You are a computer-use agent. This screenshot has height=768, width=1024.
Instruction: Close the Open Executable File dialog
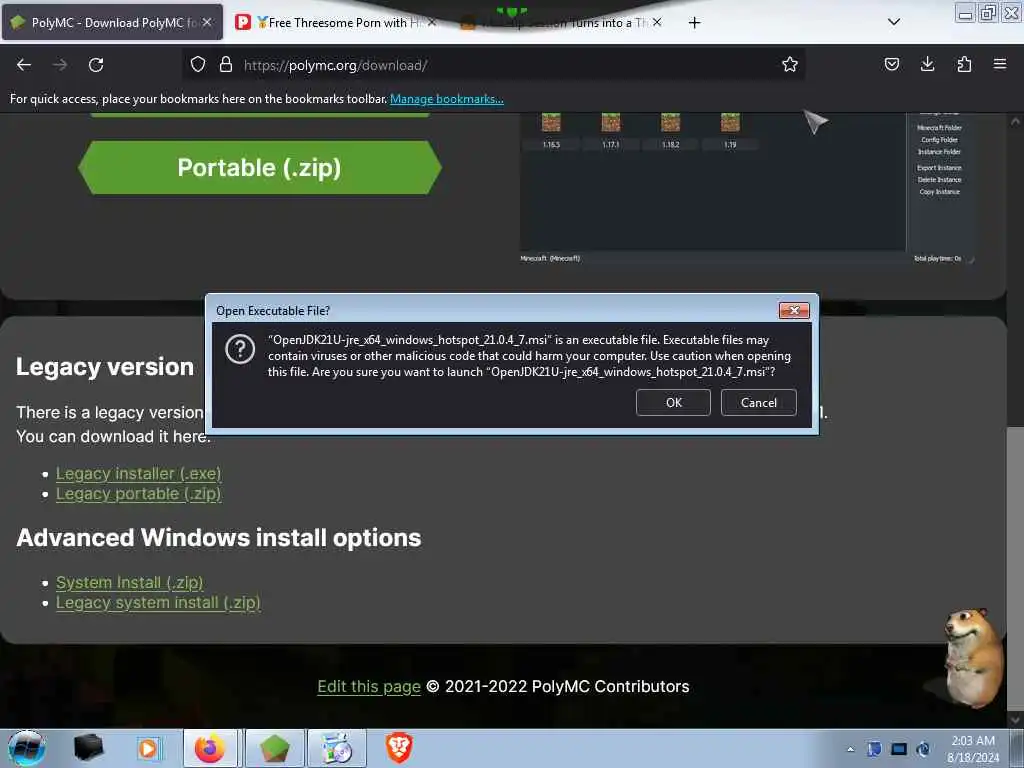coord(794,310)
